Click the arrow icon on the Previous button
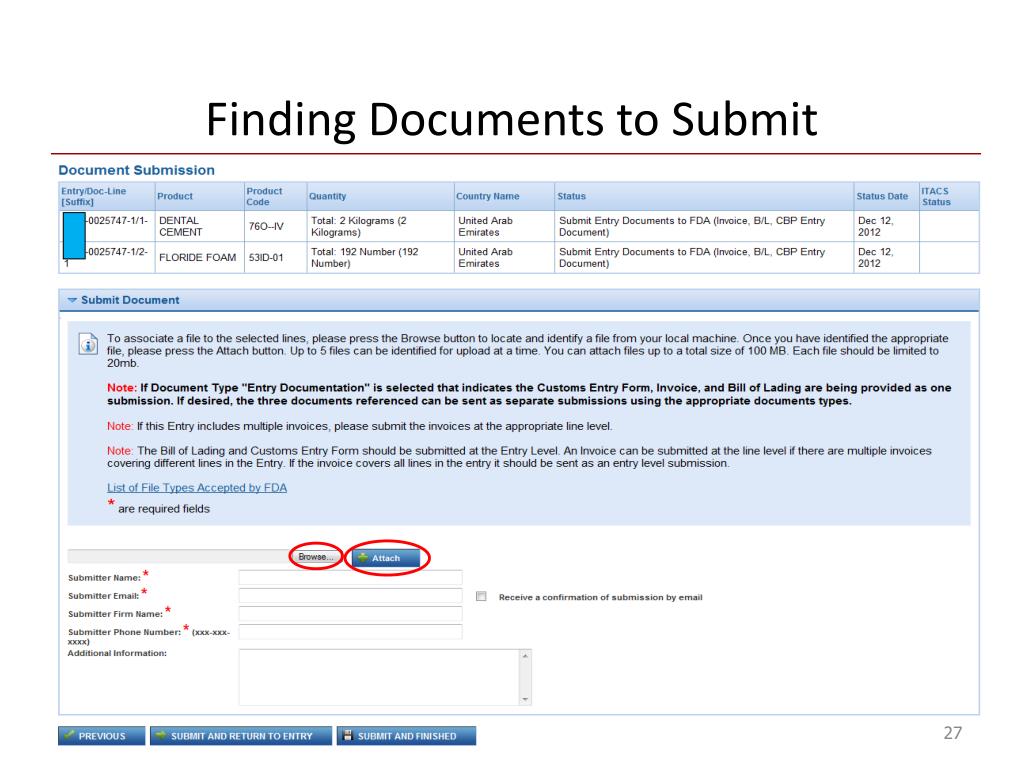The height and width of the screenshot is (768, 1024). pos(69,735)
